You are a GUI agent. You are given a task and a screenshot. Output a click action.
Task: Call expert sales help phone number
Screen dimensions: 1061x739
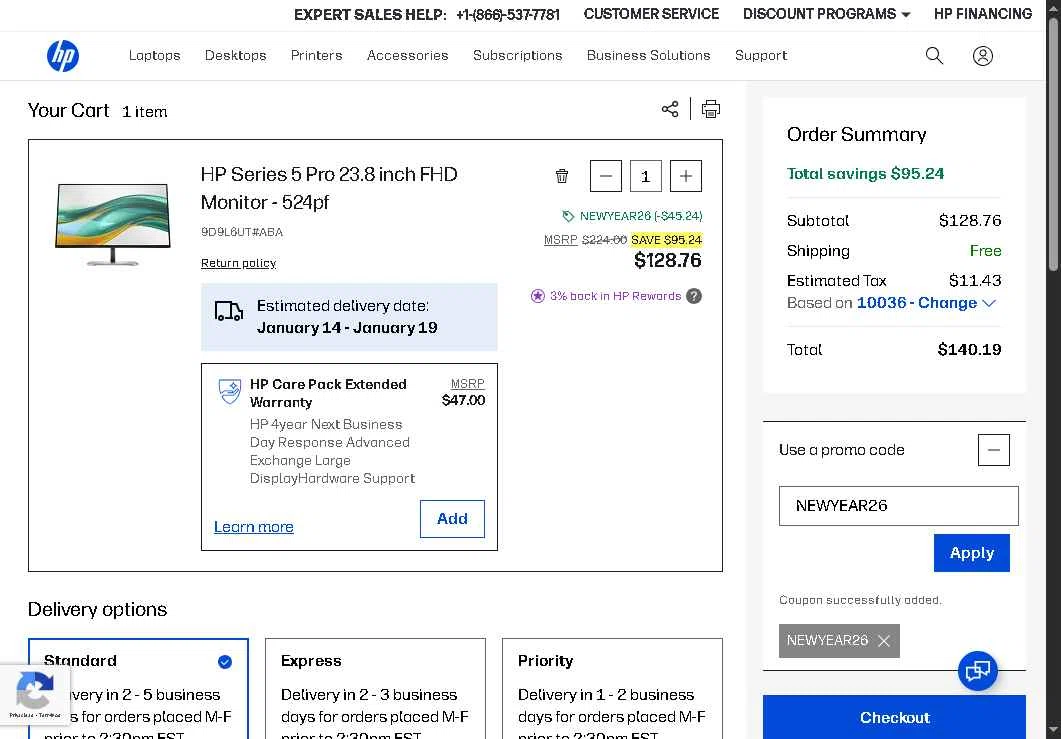click(508, 14)
